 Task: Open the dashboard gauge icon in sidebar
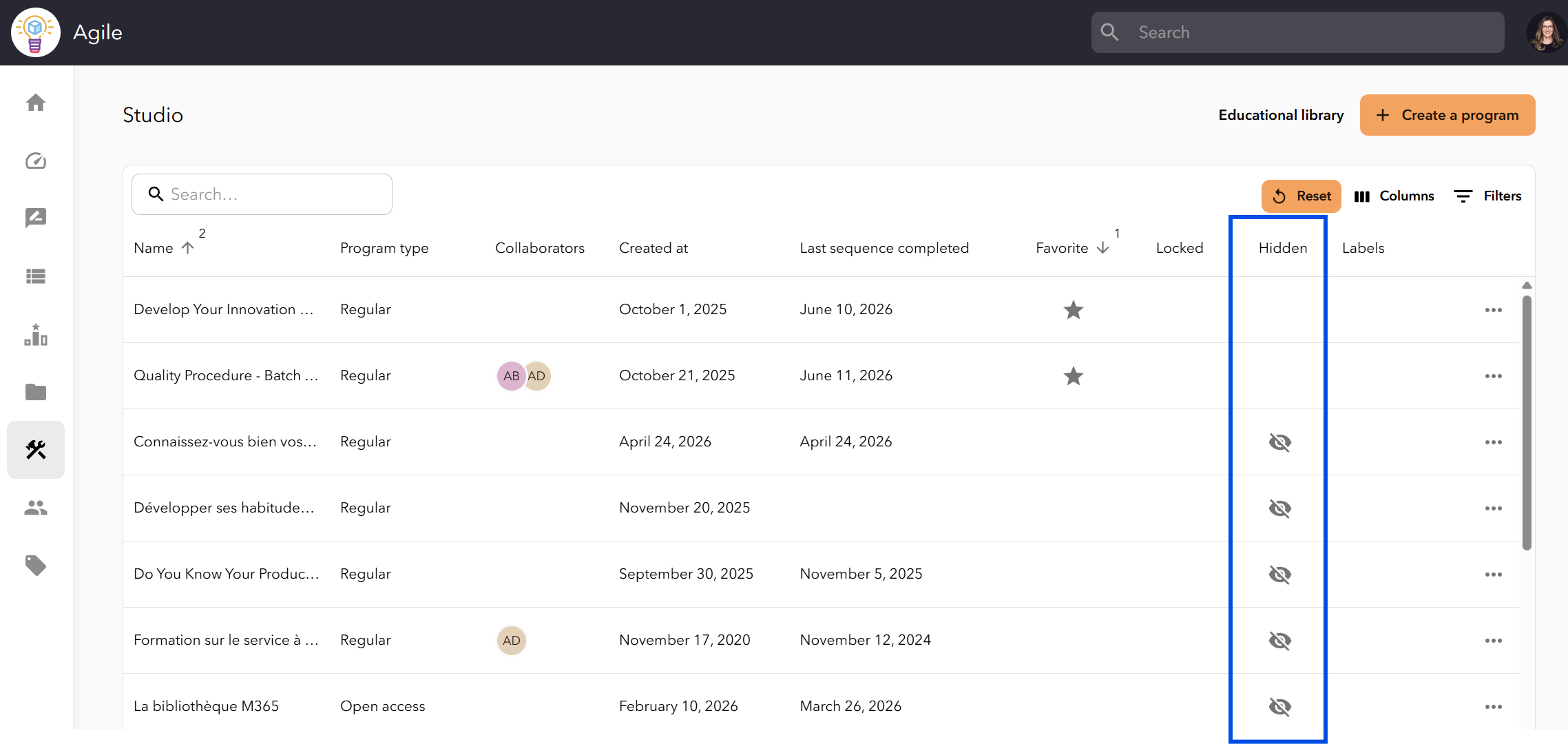tap(36, 161)
